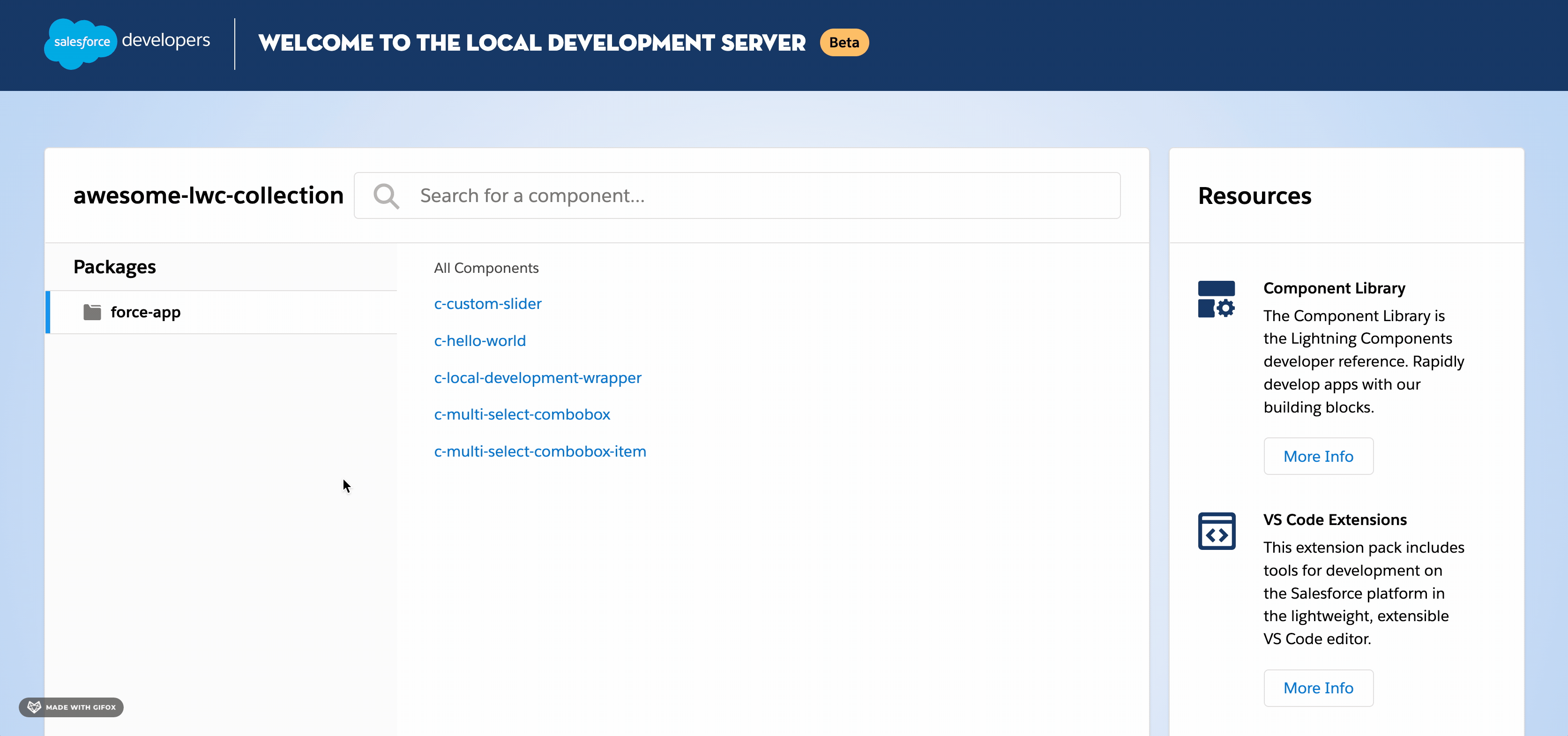The width and height of the screenshot is (1568, 736).
Task: Click the Gifox fox icon badge
Action: [x=34, y=707]
